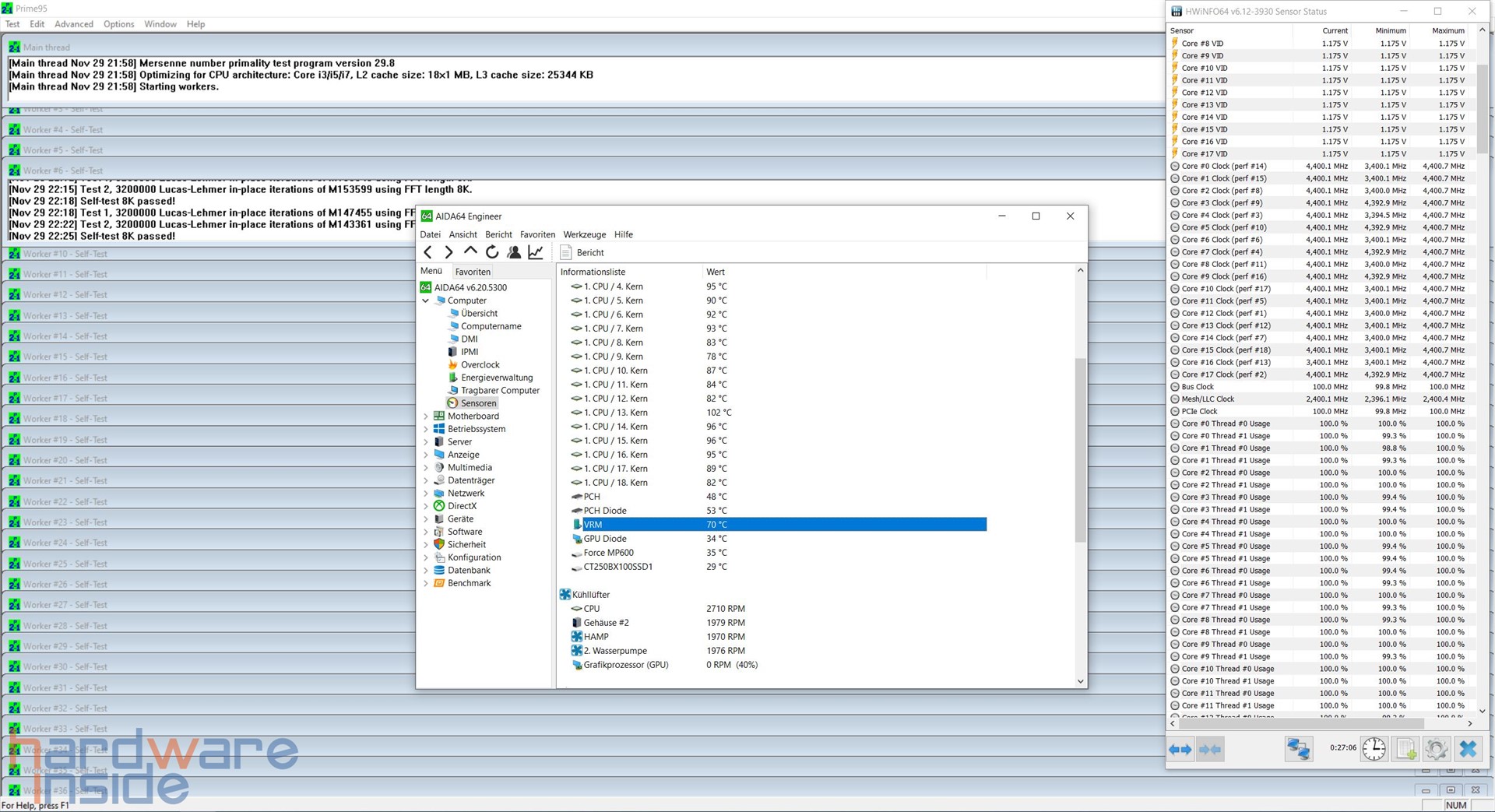Screen dimensions: 1495x812
Task: Go forward in AIDA64 navigation
Action: (448, 252)
